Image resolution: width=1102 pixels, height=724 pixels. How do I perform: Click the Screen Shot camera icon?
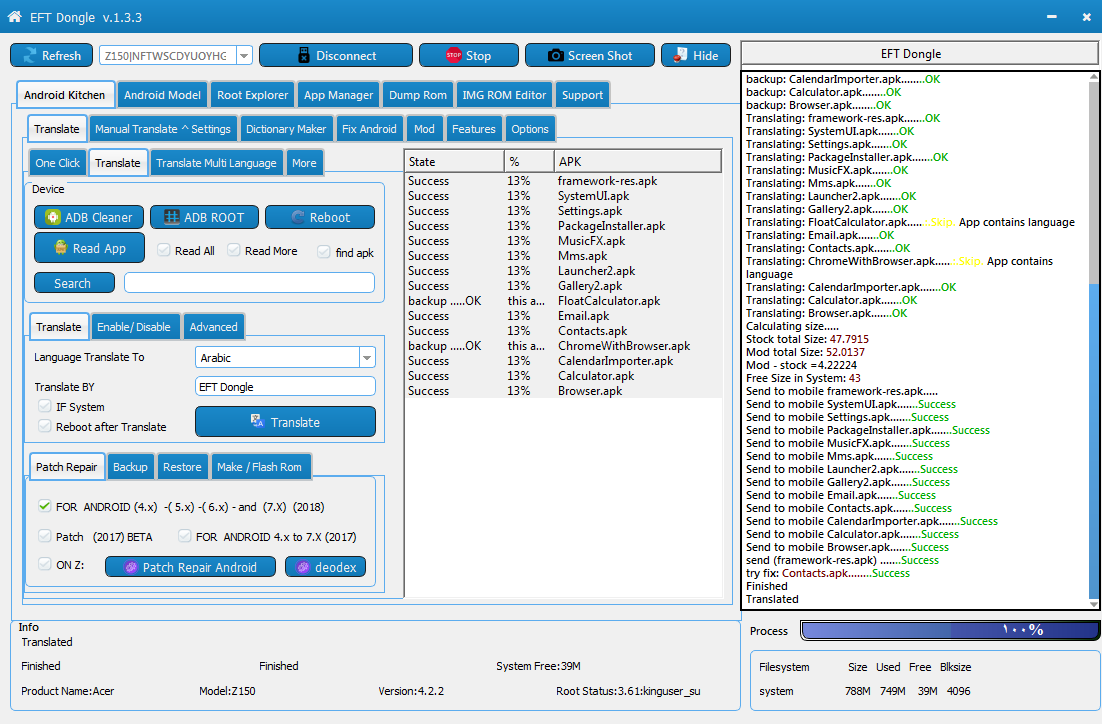(x=555, y=56)
